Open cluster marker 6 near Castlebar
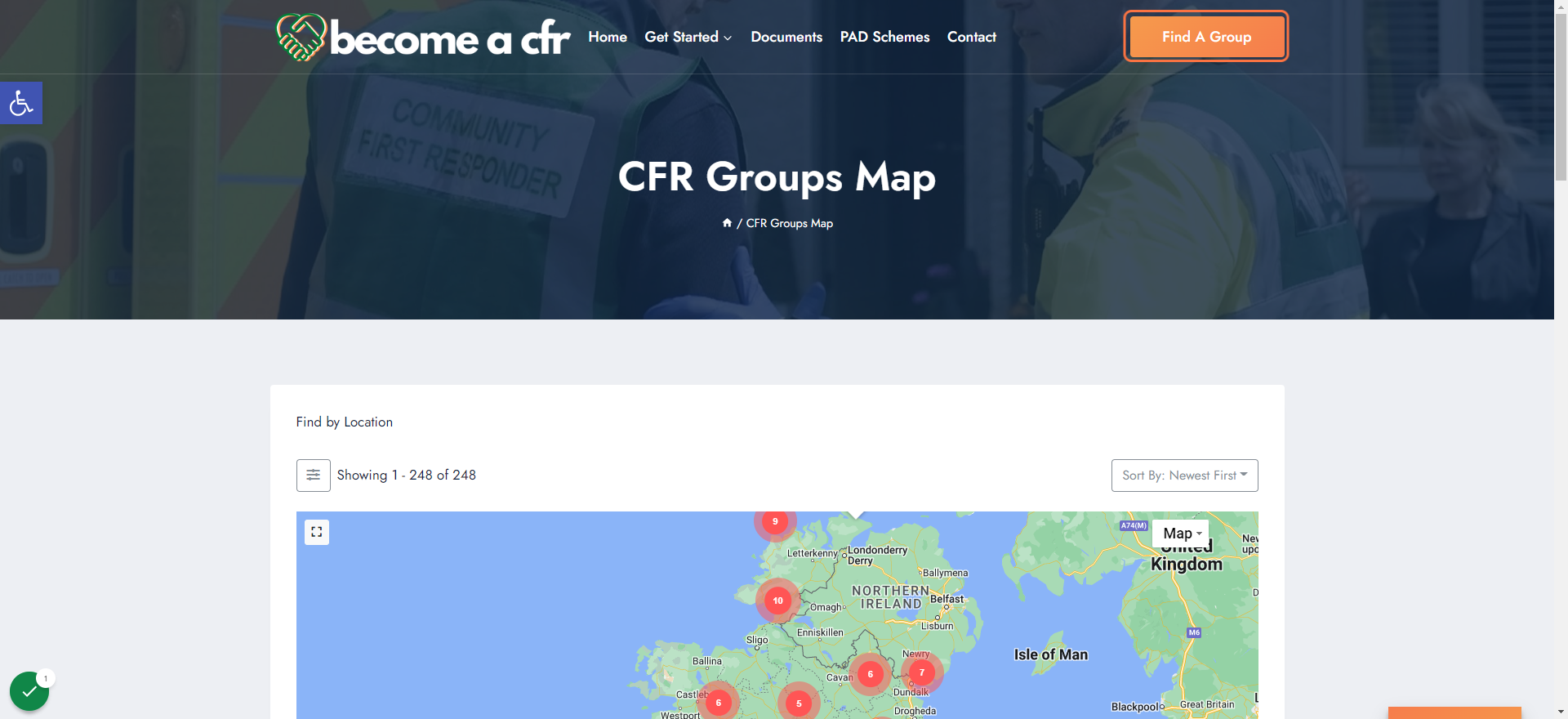1568x719 pixels. click(719, 703)
